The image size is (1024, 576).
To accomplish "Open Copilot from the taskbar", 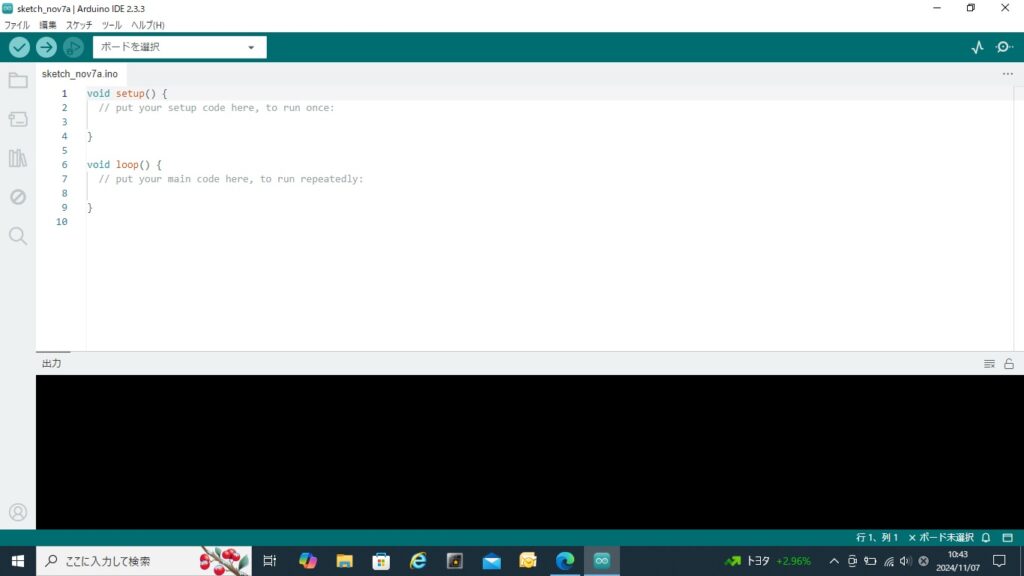I will (308, 561).
